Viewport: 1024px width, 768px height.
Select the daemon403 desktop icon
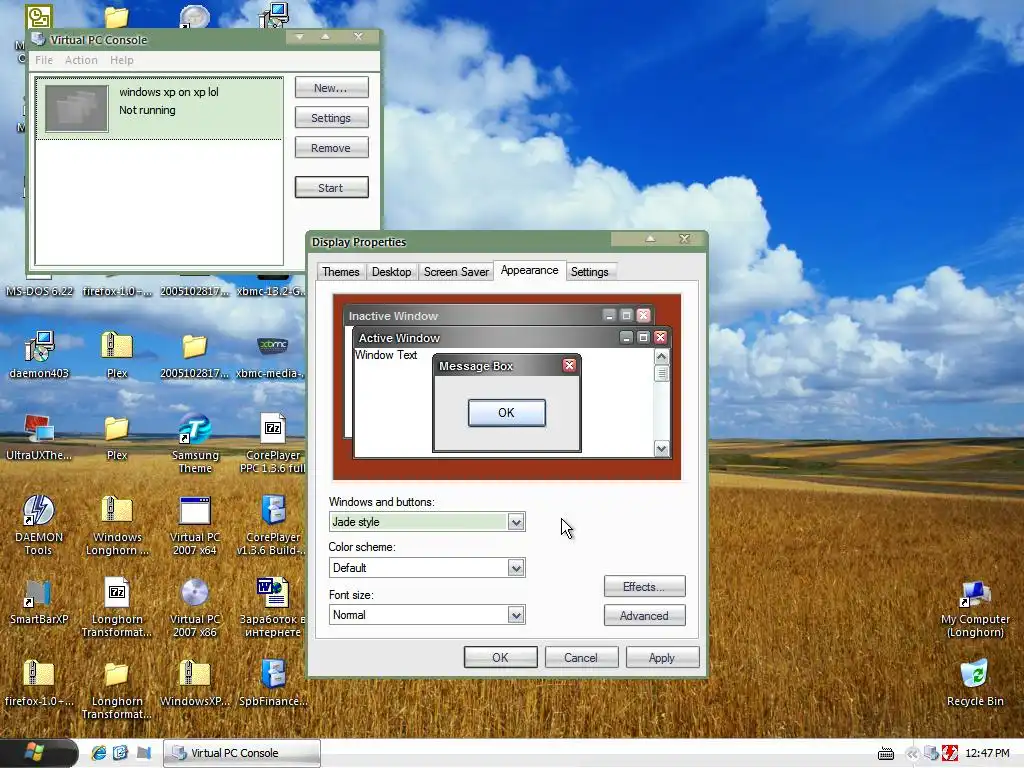pos(39,347)
